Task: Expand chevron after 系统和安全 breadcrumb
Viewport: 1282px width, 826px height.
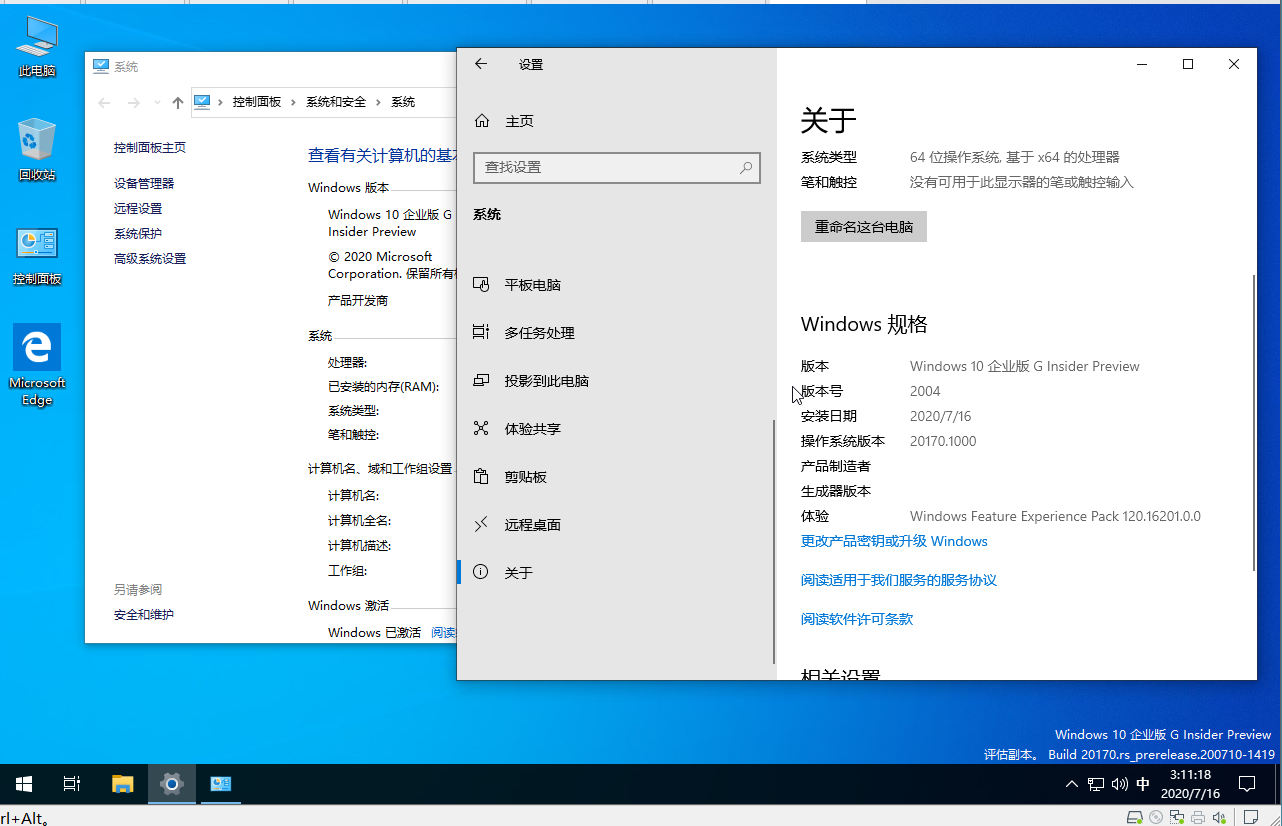Action: pos(379,102)
